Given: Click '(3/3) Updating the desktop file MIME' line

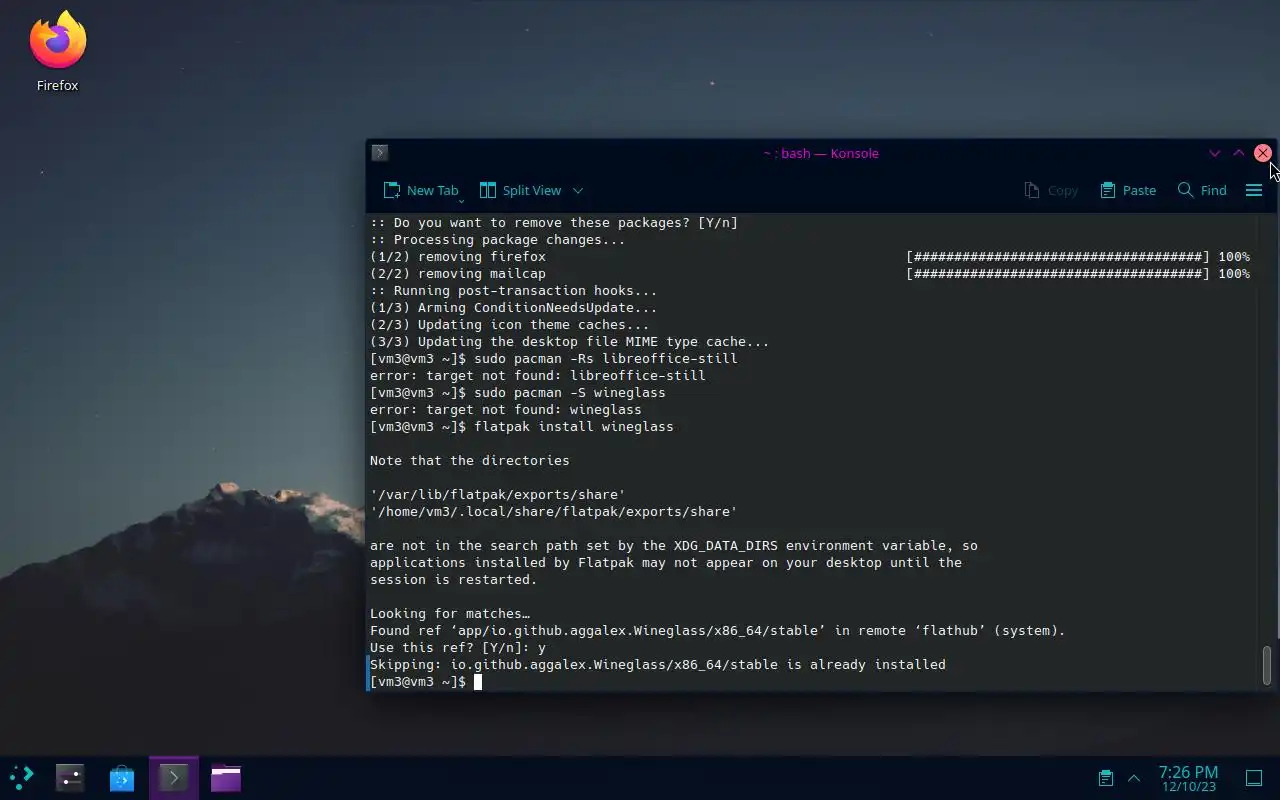Looking at the screenshot, I should point(570,342).
